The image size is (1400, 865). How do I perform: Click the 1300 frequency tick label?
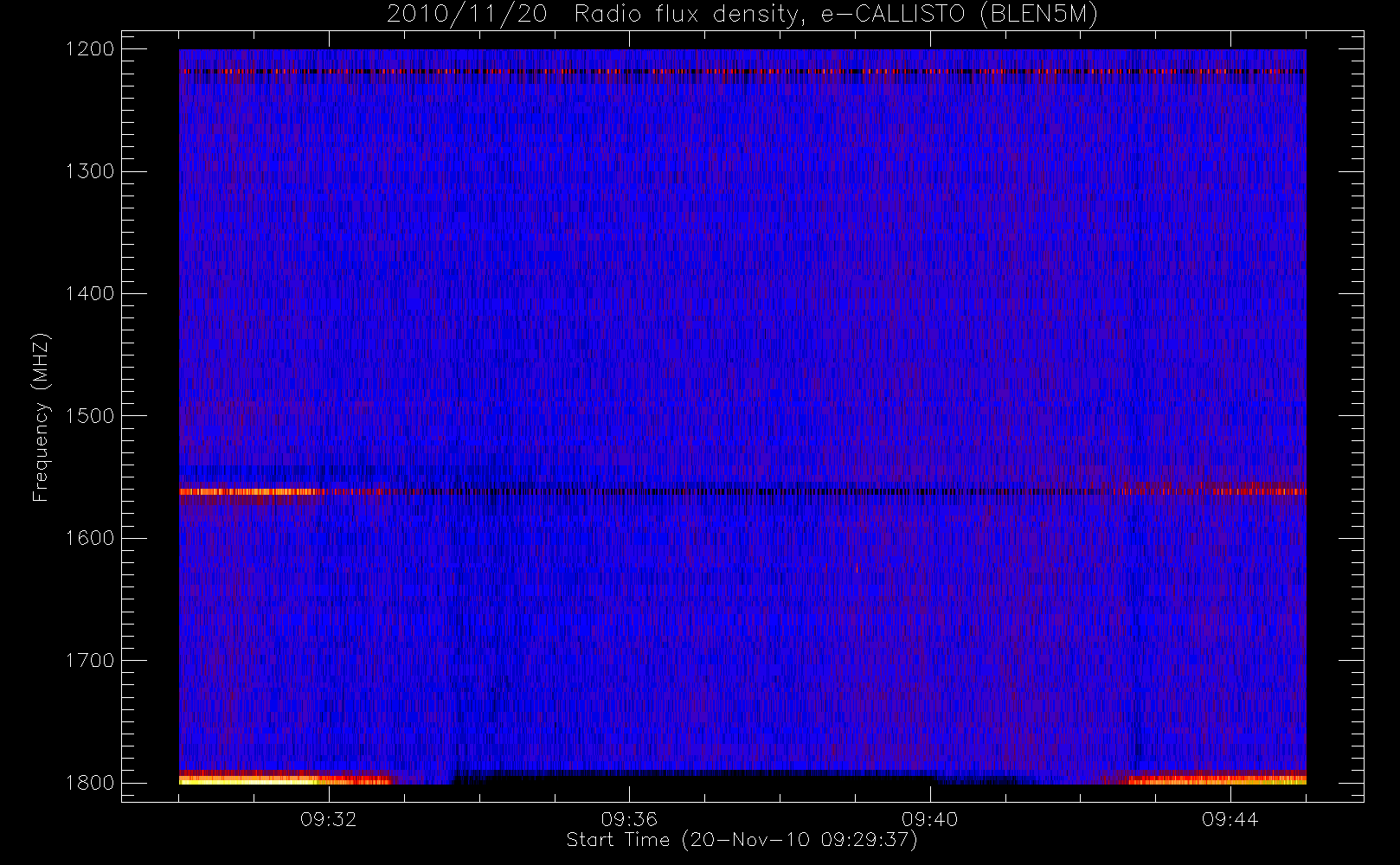[90, 171]
